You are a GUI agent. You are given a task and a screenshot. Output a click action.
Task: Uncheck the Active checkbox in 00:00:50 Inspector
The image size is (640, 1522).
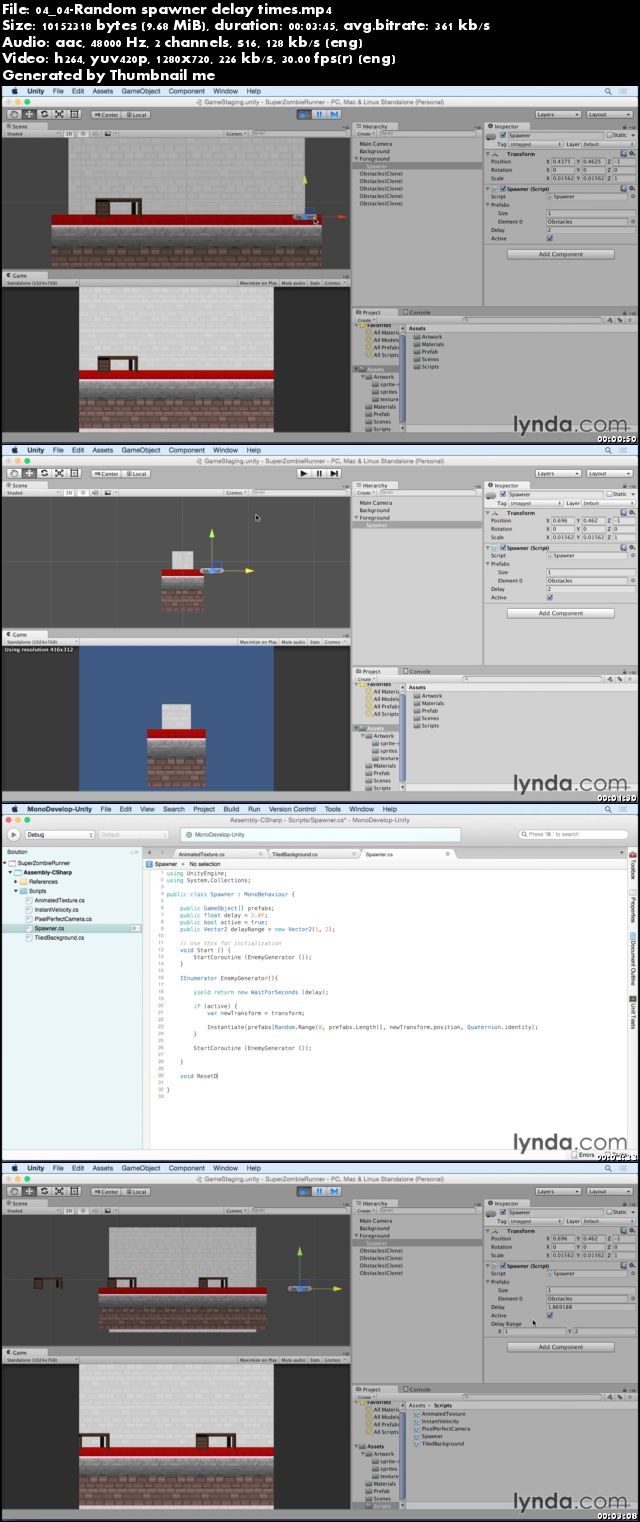(x=549, y=239)
